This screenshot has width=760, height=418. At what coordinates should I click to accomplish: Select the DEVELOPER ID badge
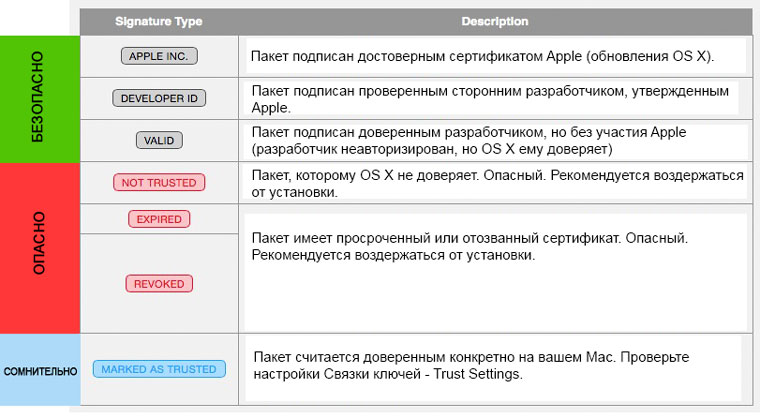coord(158,98)
